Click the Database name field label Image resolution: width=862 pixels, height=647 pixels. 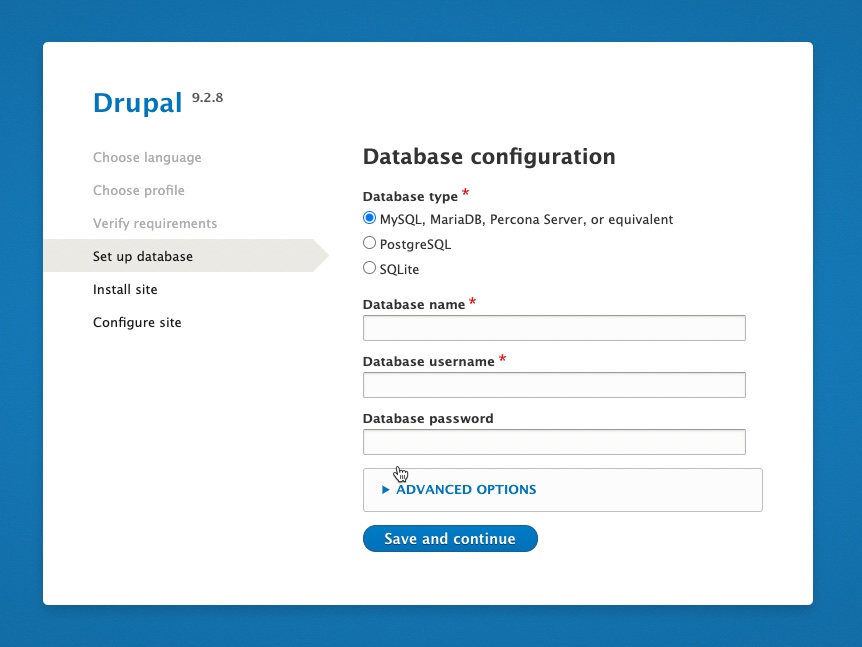pos(414,304)
